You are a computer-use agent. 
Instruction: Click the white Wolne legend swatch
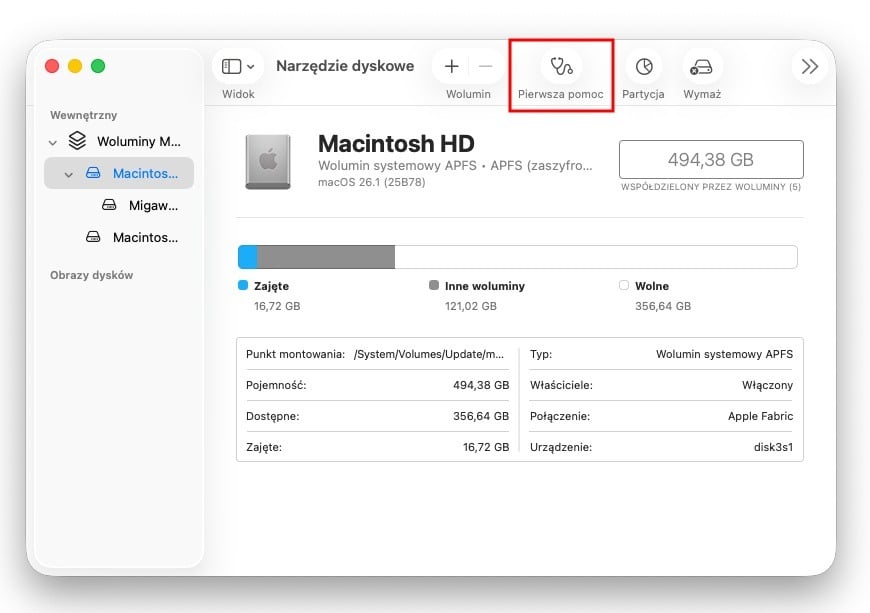[x=624, y=285]
